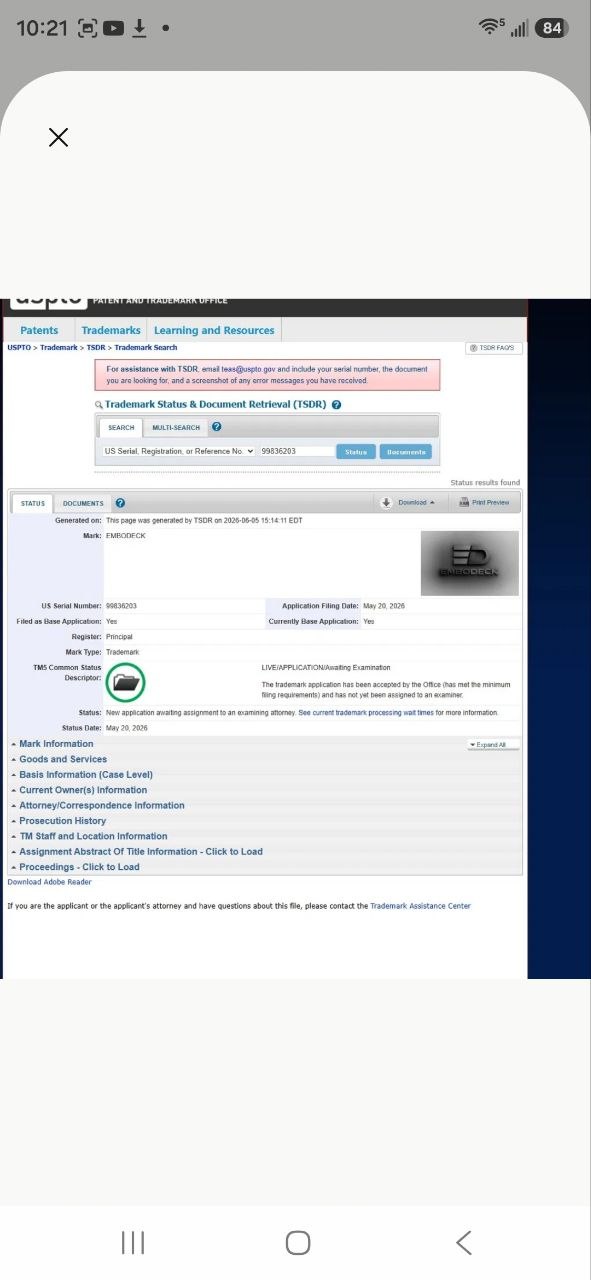Open the Trademarks menu
This screenshot has height=1280, width=591.
point(111,330)
